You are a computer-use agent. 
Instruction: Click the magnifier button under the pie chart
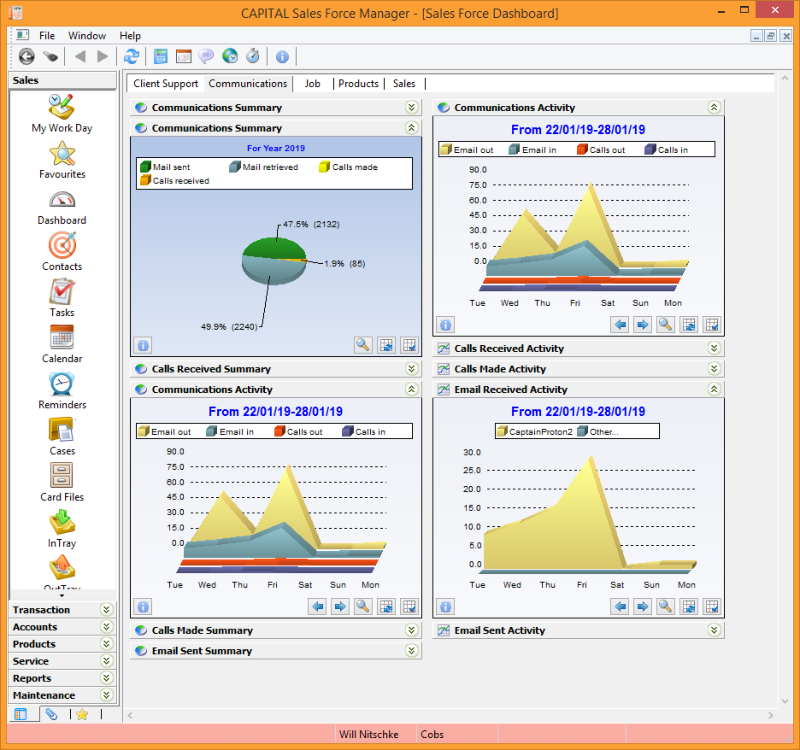point(363,345)
